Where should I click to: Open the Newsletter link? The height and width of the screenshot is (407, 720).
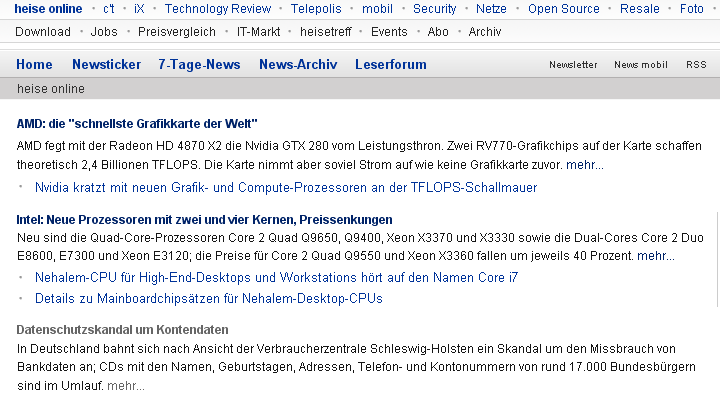(573, 65)
